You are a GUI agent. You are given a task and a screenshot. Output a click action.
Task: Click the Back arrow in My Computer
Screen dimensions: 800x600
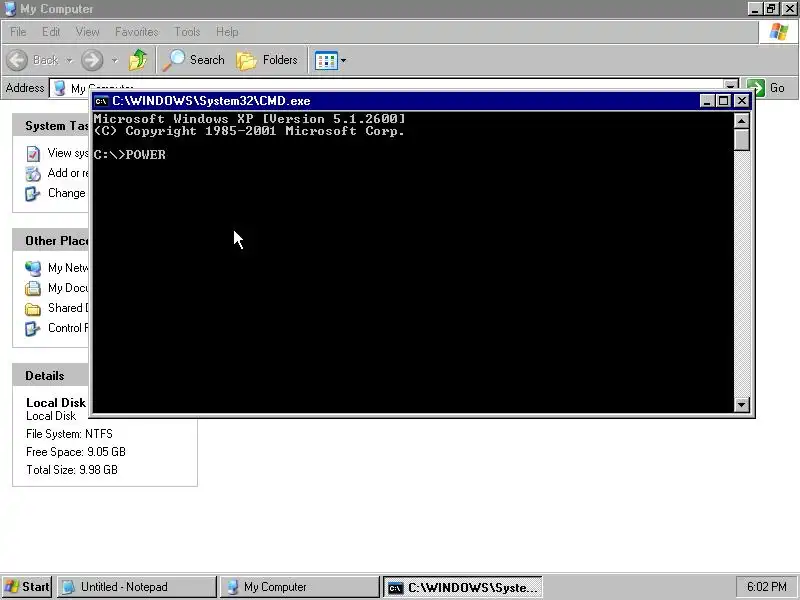pyautogui.click(x=17, y=60)
